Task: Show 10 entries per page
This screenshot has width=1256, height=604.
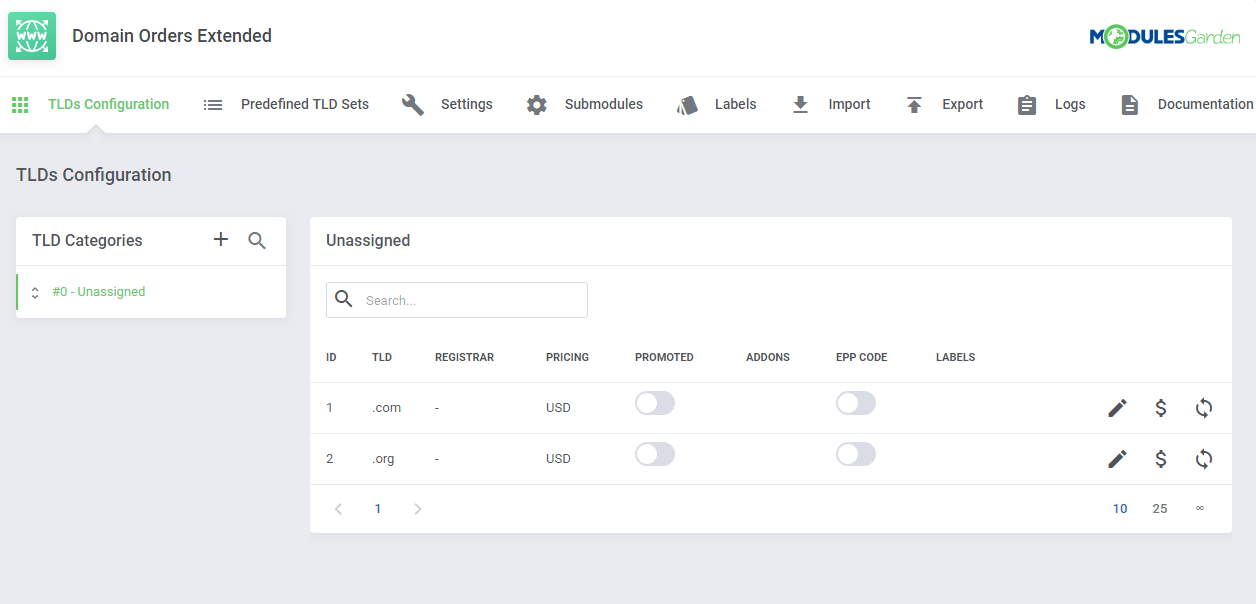Action: pos(1120,509)
